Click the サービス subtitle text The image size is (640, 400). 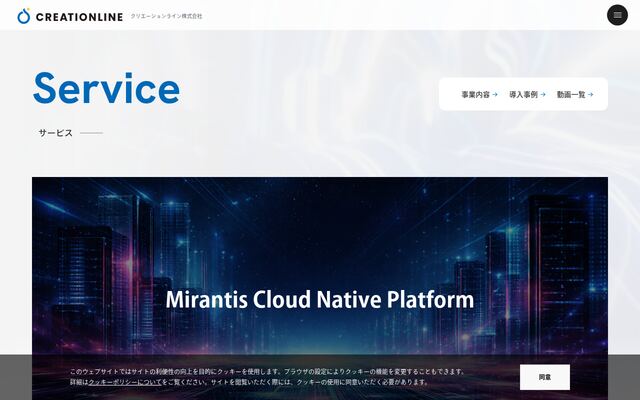point(56,133)
